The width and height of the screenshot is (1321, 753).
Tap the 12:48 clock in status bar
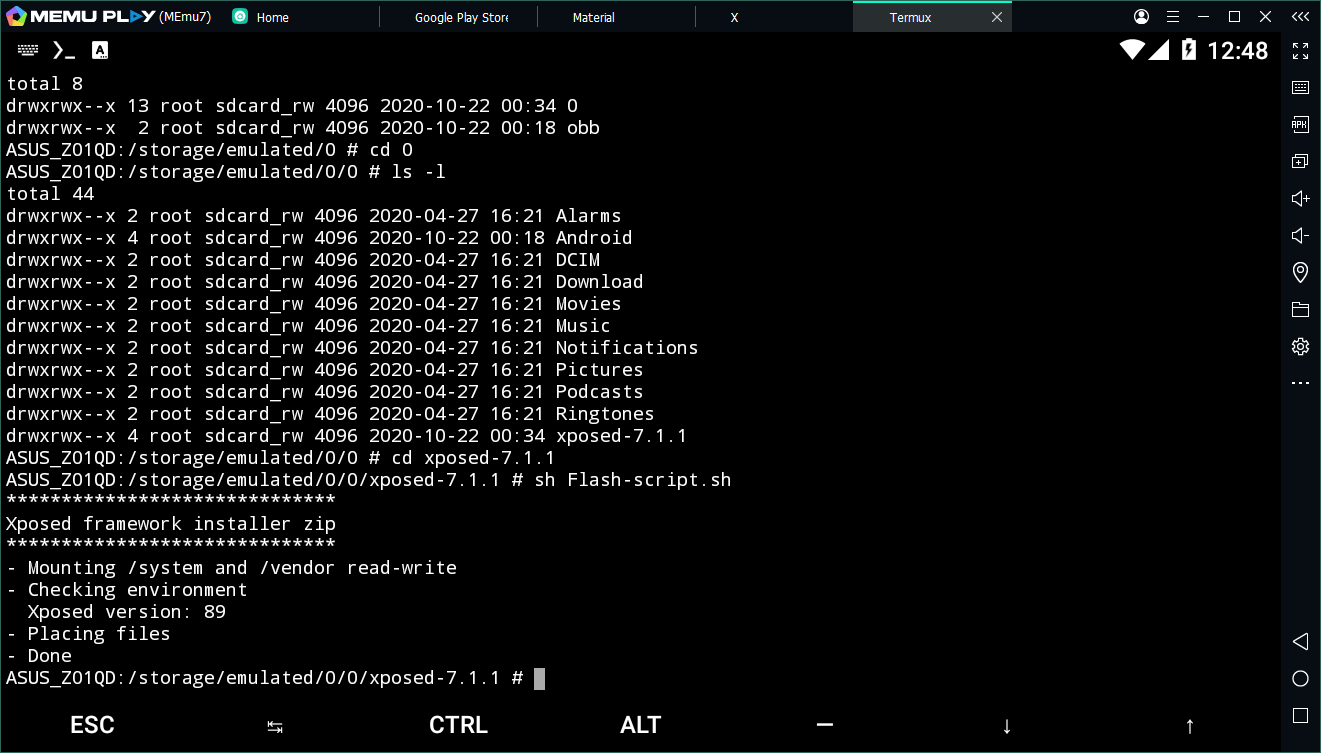pos(1238,50)
